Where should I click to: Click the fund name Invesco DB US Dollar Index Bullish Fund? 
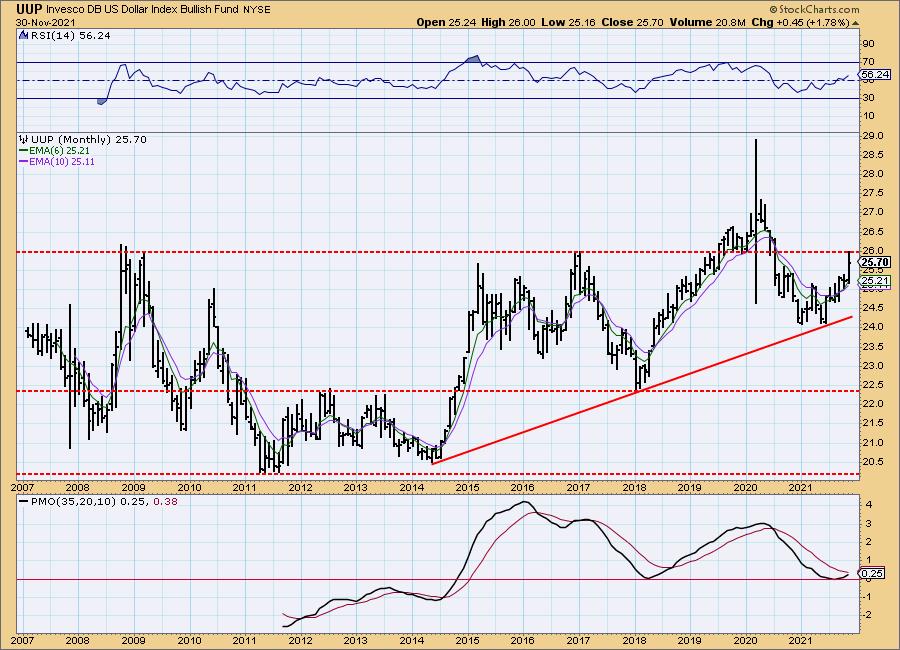point(143,10)
